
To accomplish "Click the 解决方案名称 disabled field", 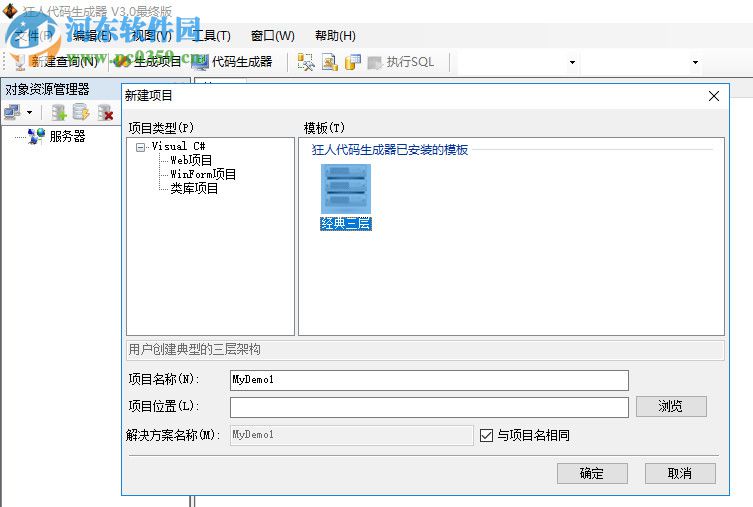I will [352, 435].
